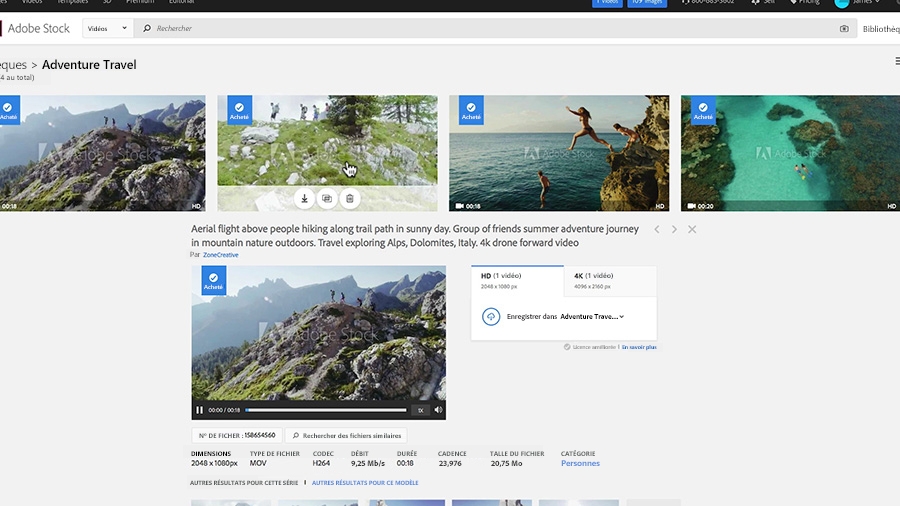The image size is (900, 506).
Task: Click the cloud save to library icon
Action: [x=491, y=317]
